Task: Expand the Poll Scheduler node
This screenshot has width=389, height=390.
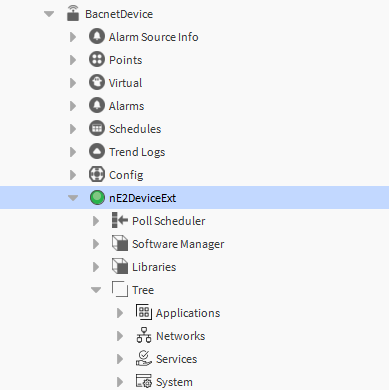Action: click(96, 221)
